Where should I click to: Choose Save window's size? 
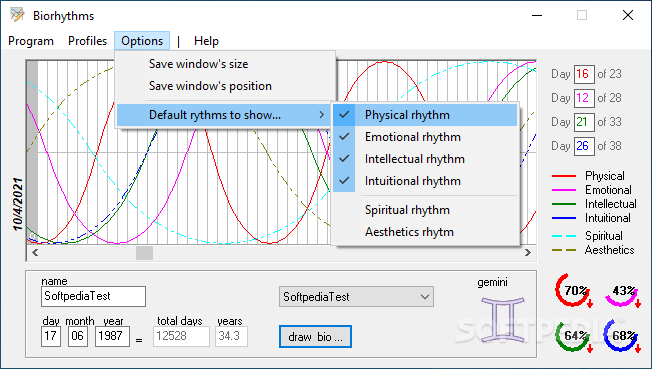click(225, 64)
